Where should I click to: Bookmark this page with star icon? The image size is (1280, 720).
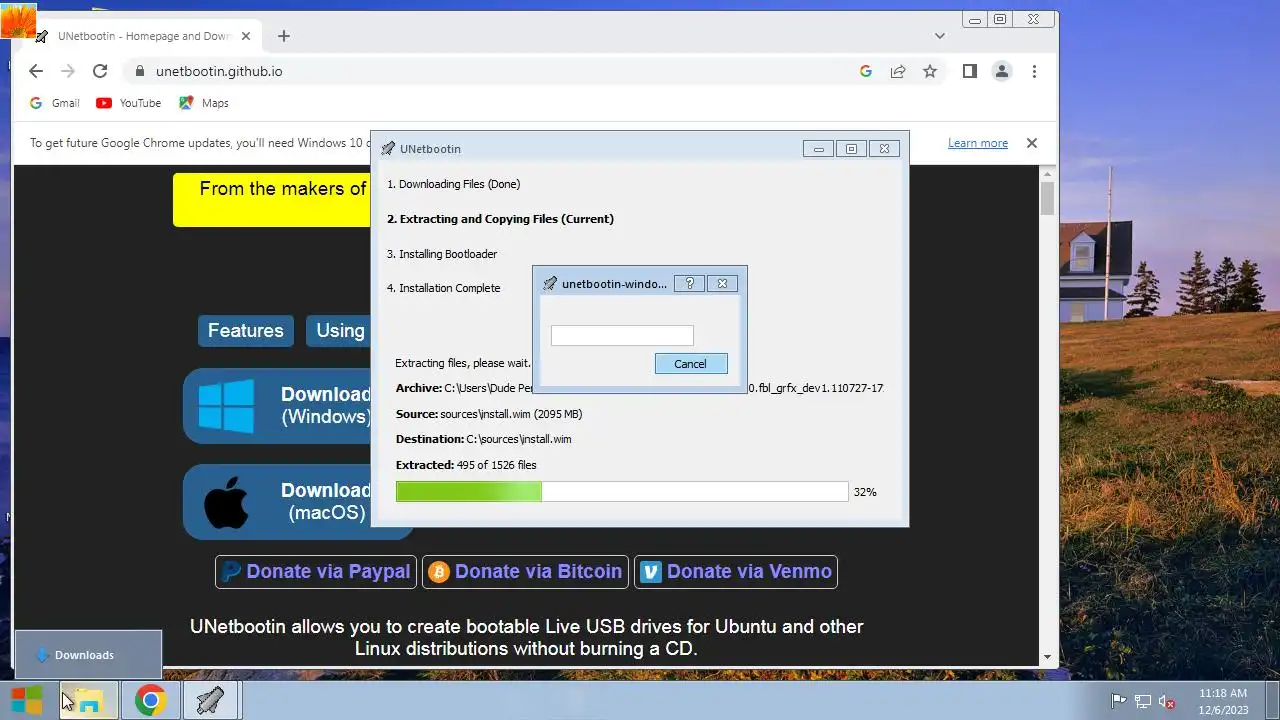tap(930, 71)
